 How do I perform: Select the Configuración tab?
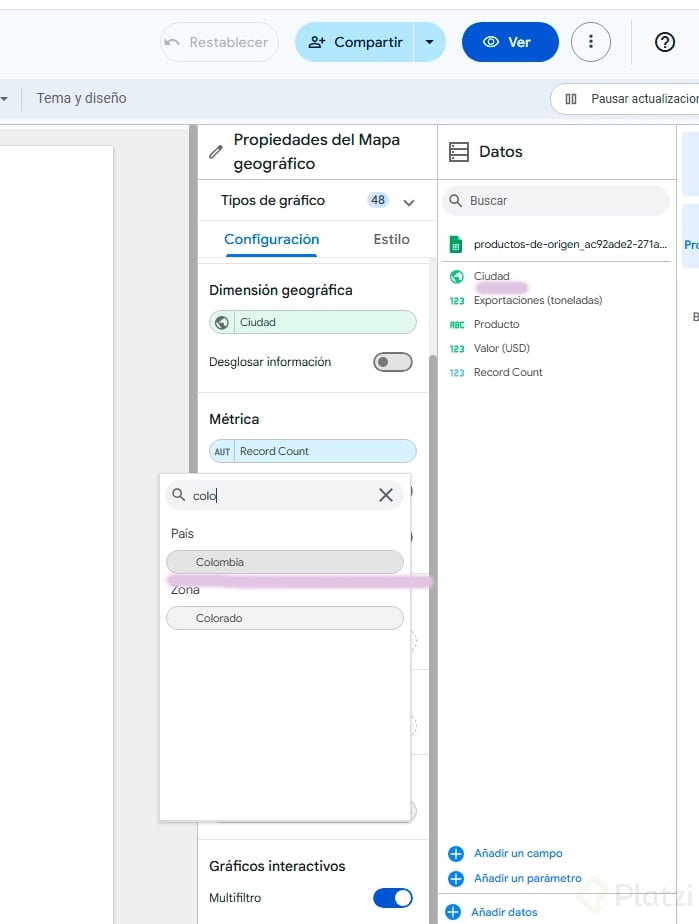click(271, 239)
